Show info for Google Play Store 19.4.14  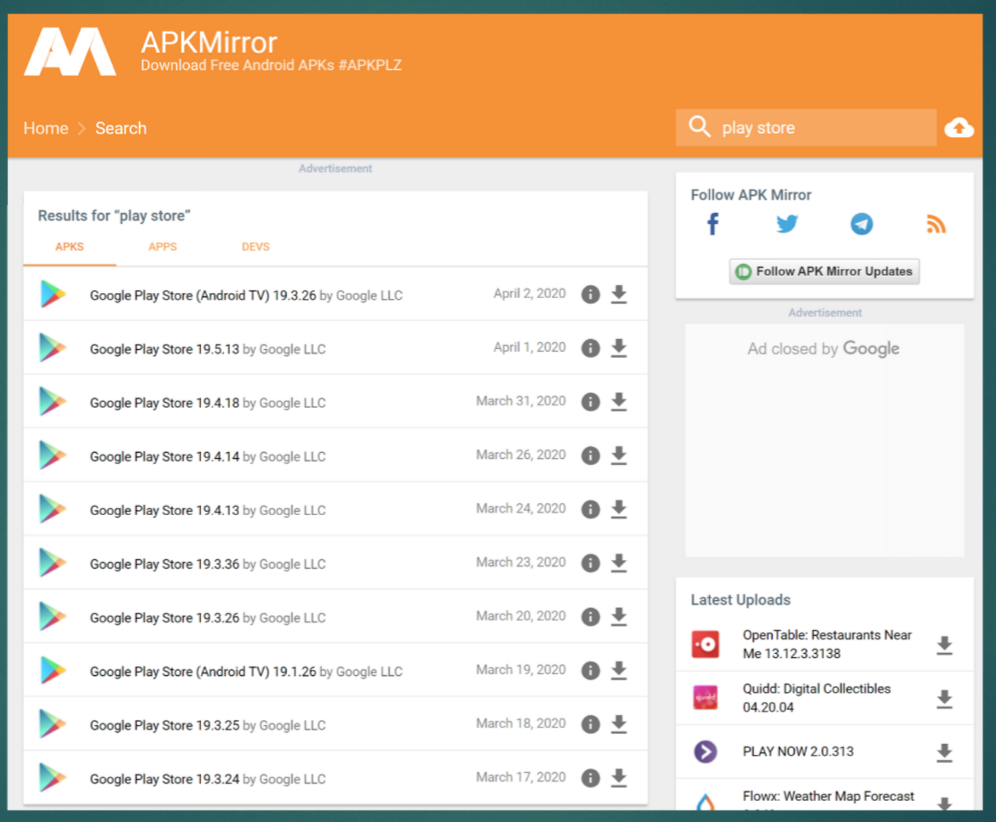pos(591,455)
